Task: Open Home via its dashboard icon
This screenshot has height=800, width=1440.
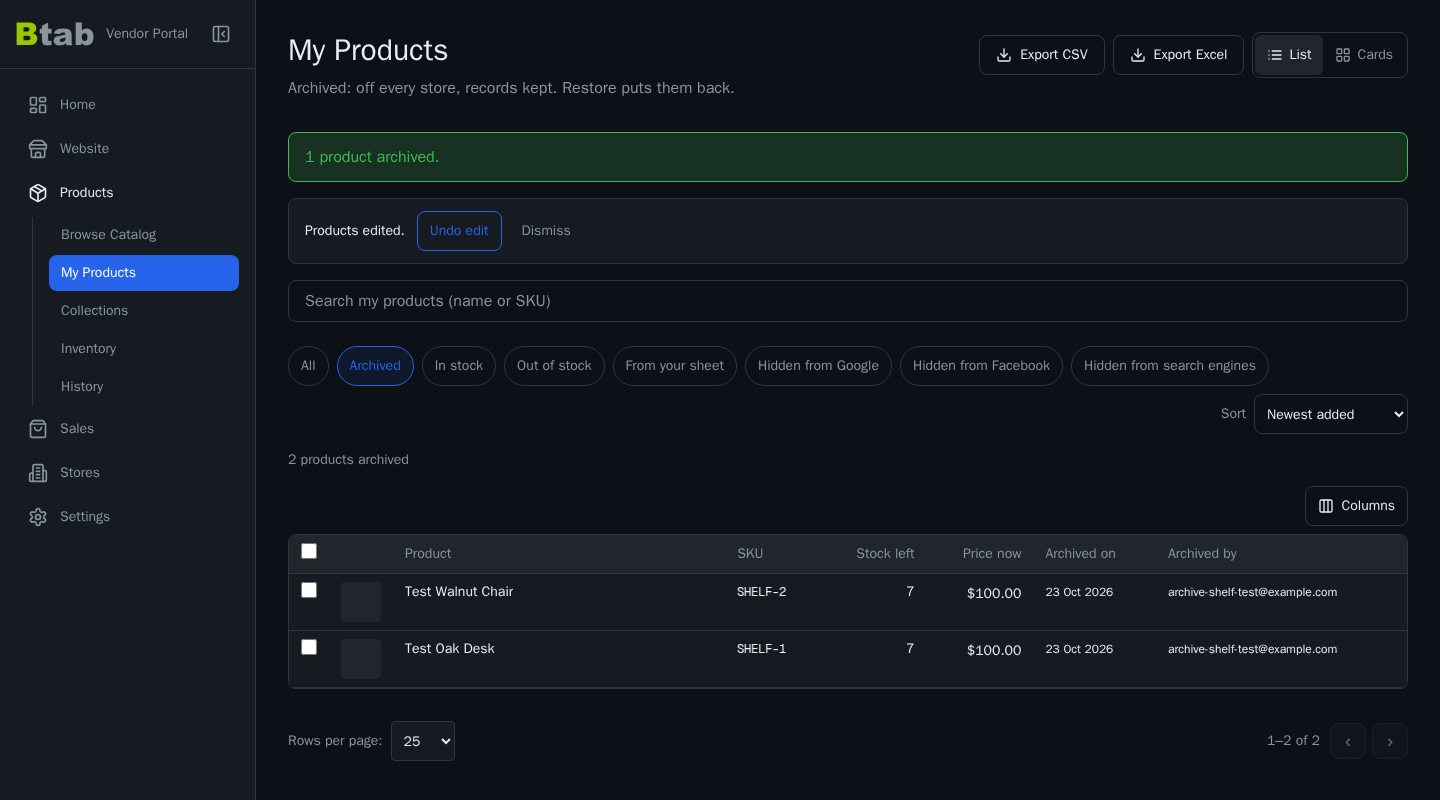Action: click(x=38, y=105)
